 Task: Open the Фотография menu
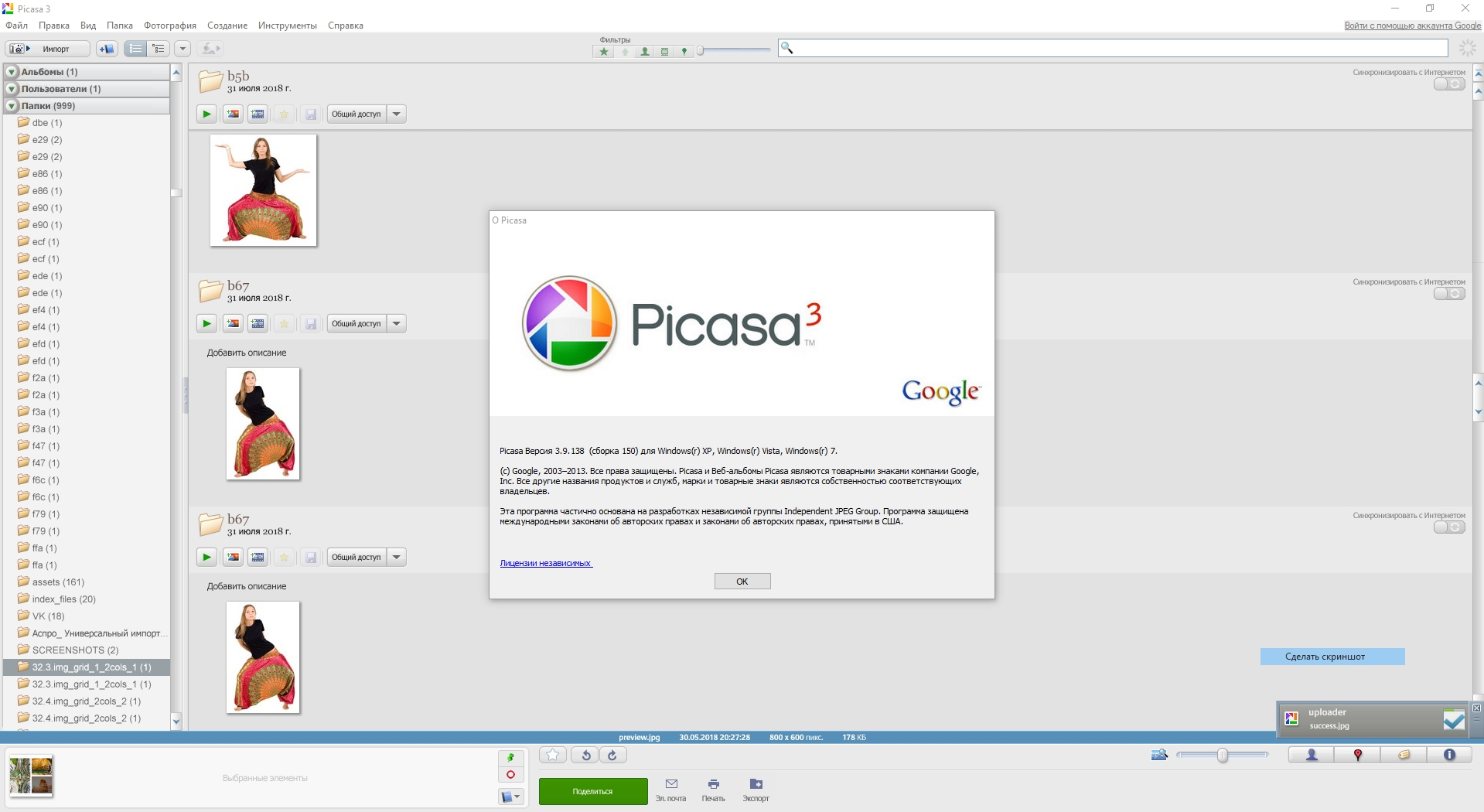pyautogui.click(x=170, y=26)
